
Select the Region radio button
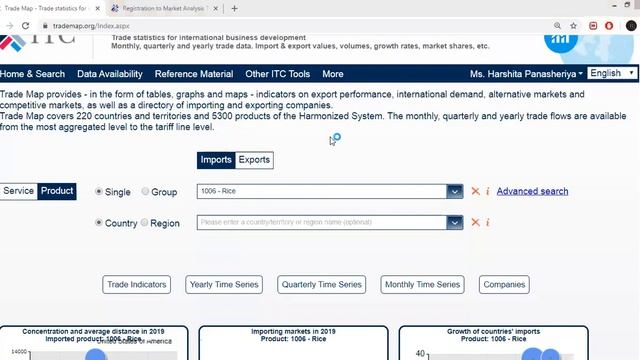(x=144, y=222)
